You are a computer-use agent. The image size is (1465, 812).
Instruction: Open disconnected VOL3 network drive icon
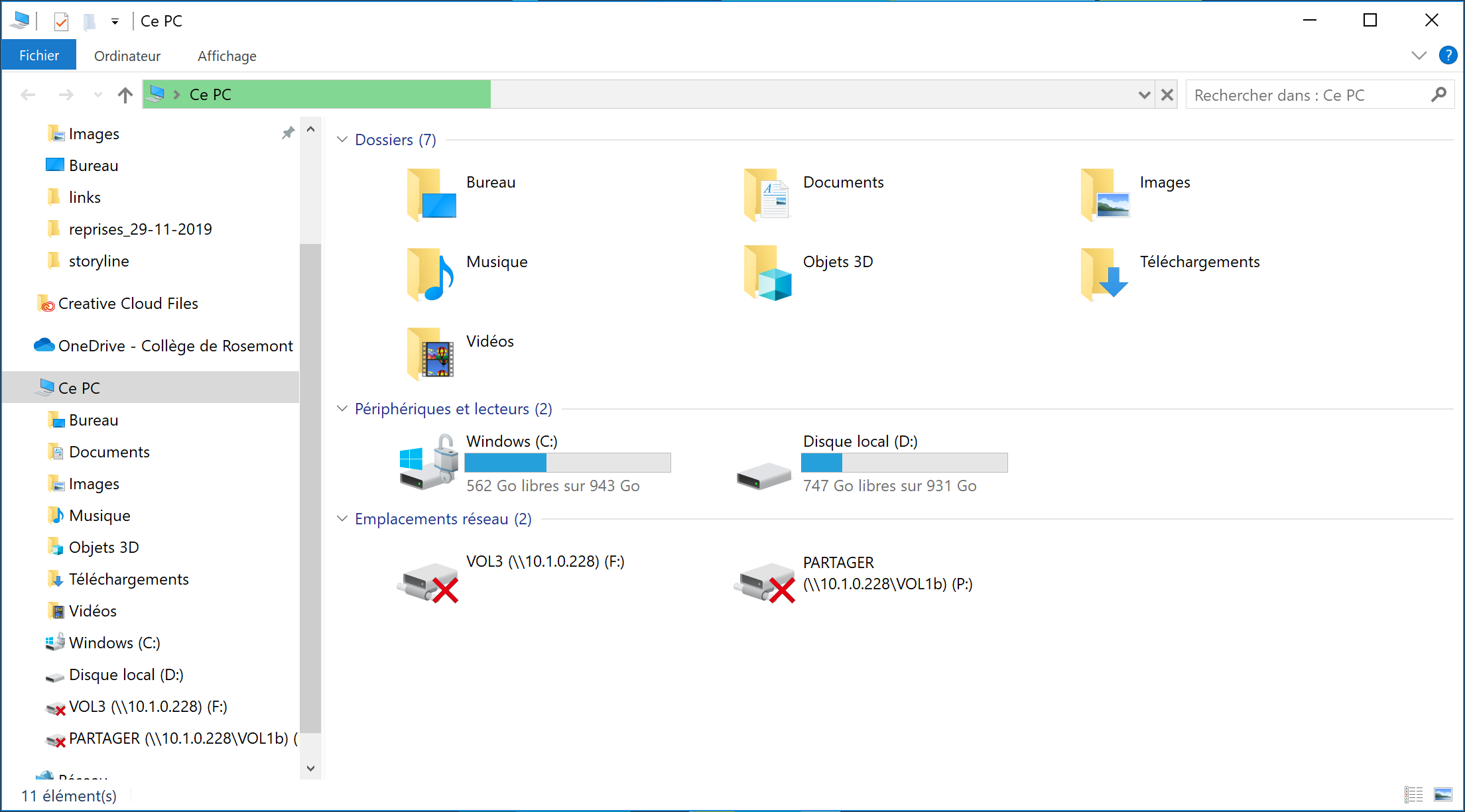pyautogui.click(x=429, y=583)
